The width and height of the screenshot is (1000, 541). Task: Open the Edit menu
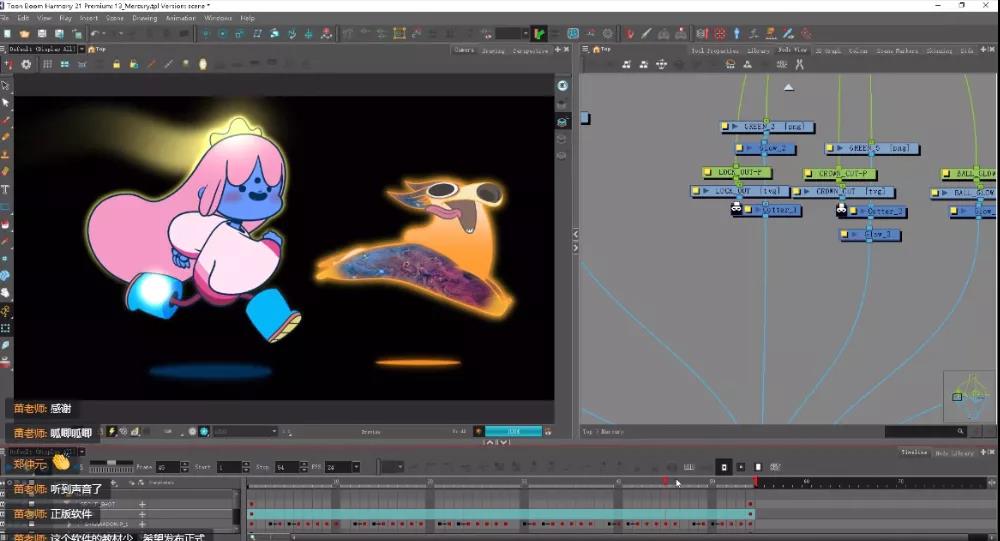point(23,18)
